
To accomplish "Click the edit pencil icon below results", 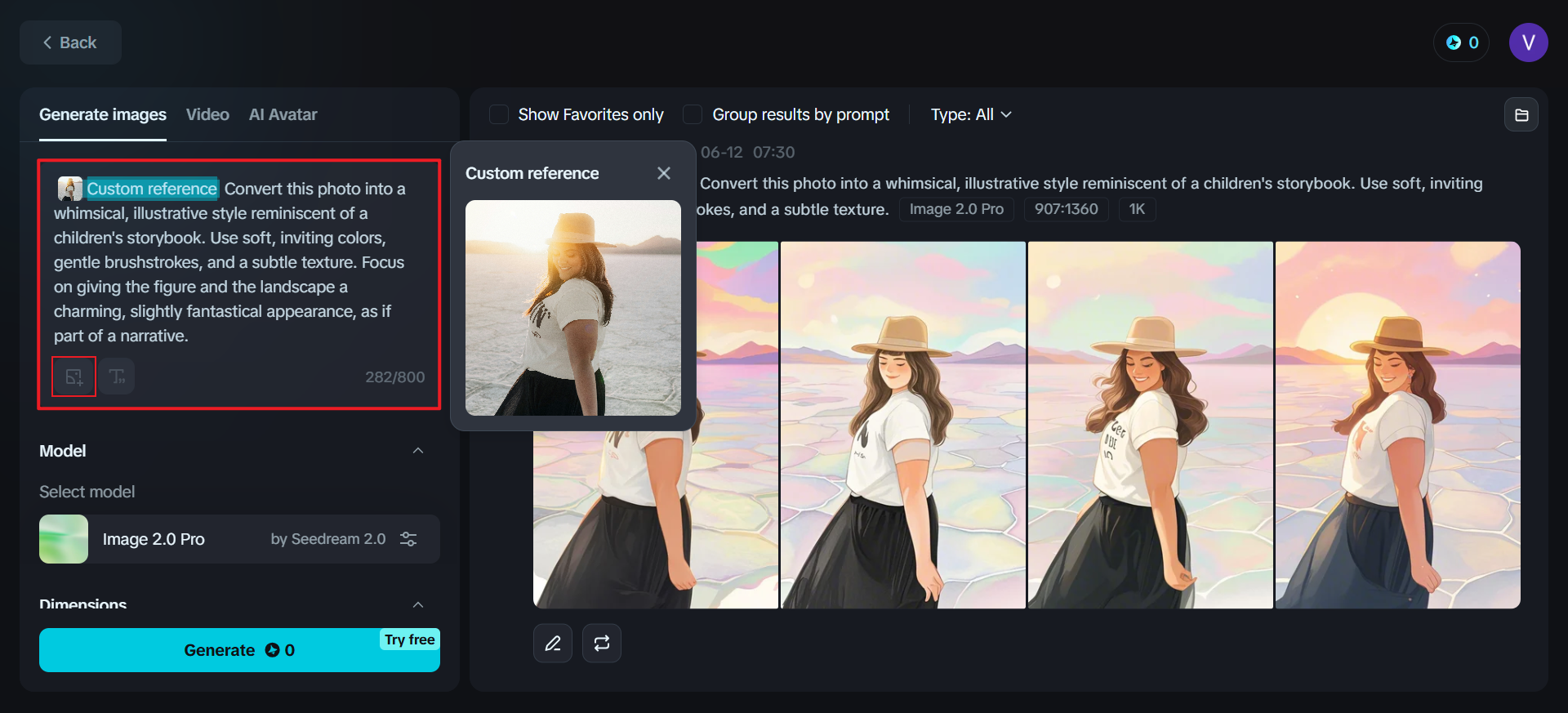I will point(553,644).
